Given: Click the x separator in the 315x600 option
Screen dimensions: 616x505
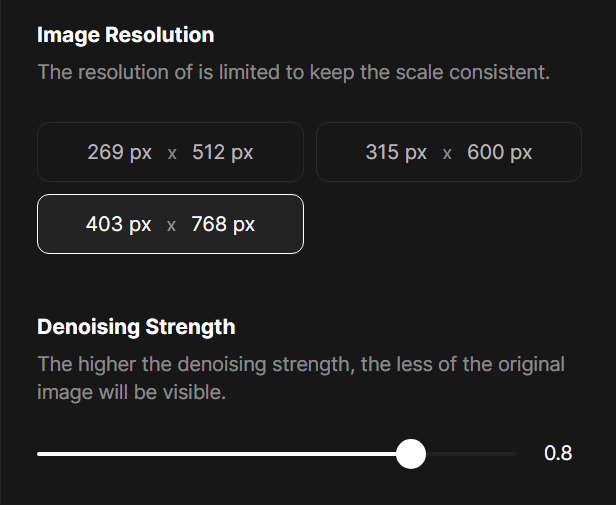Looking at the screenshot, I should click(447, 153).
